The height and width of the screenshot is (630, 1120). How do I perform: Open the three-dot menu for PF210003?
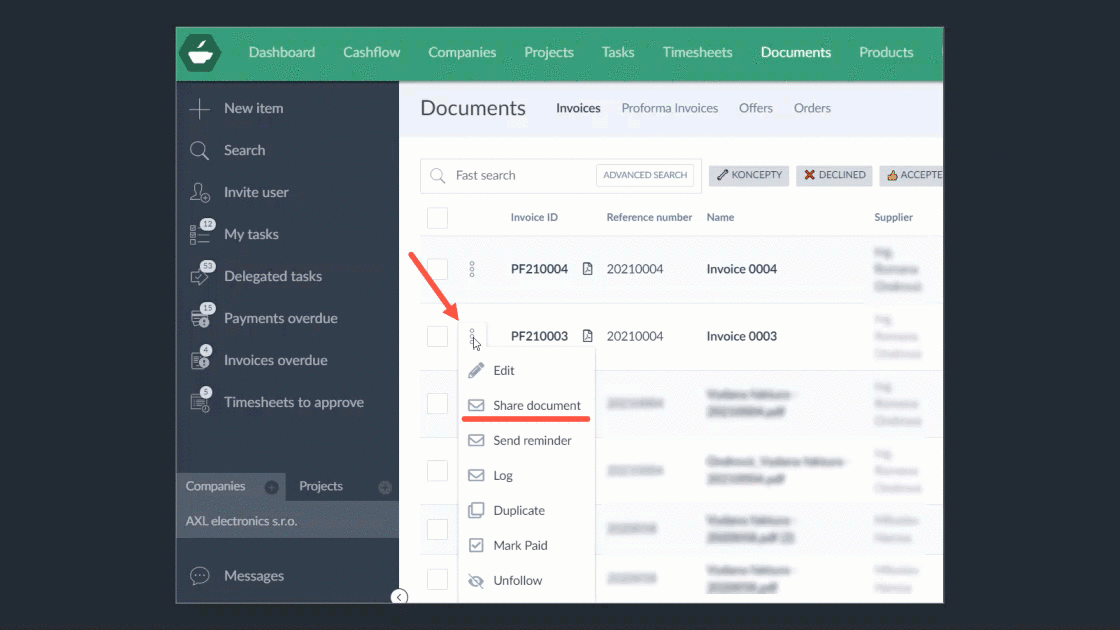[x=472, y=336]
